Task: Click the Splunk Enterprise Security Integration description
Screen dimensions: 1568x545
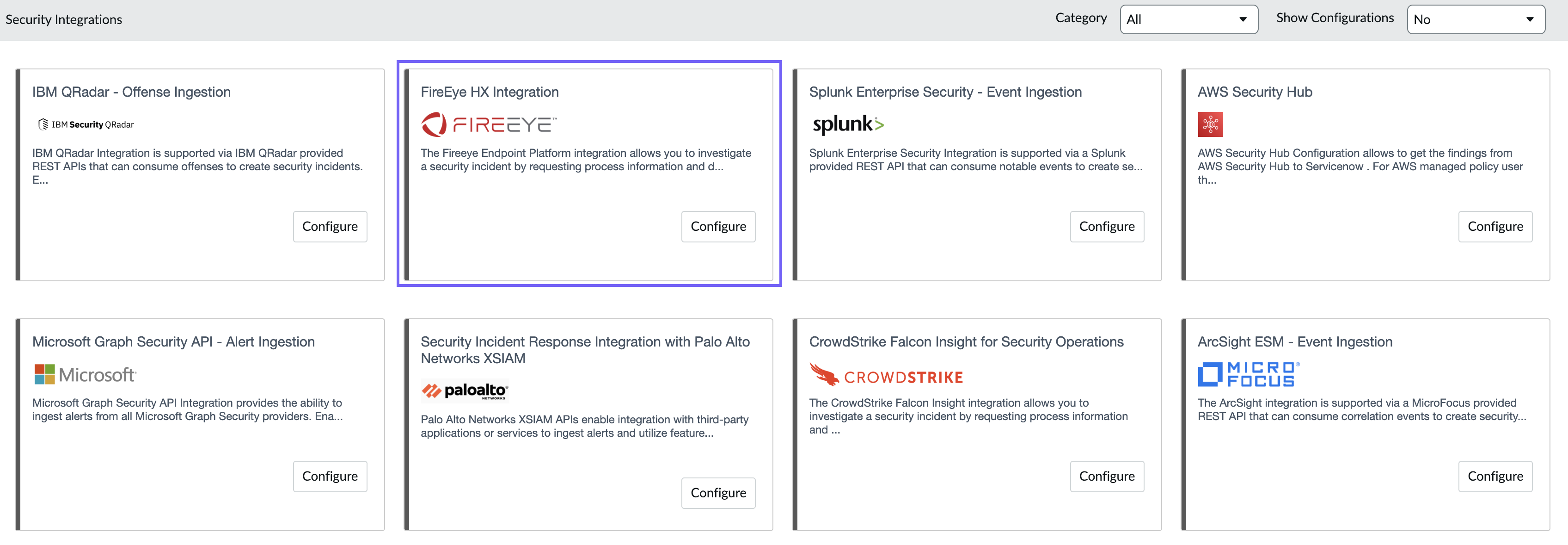Action: point(975,160)
